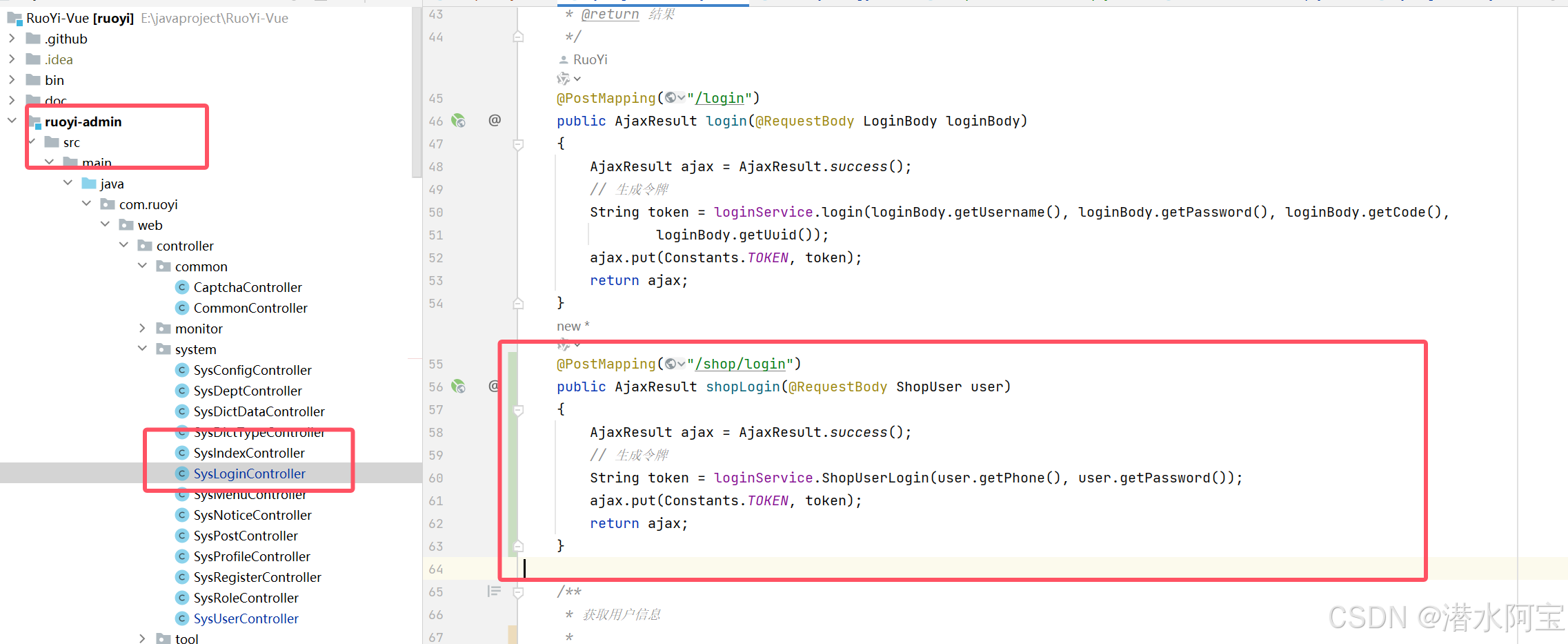1568x644 pixels.
Task: Click the CaptchaController class icon
Action: 181,287
